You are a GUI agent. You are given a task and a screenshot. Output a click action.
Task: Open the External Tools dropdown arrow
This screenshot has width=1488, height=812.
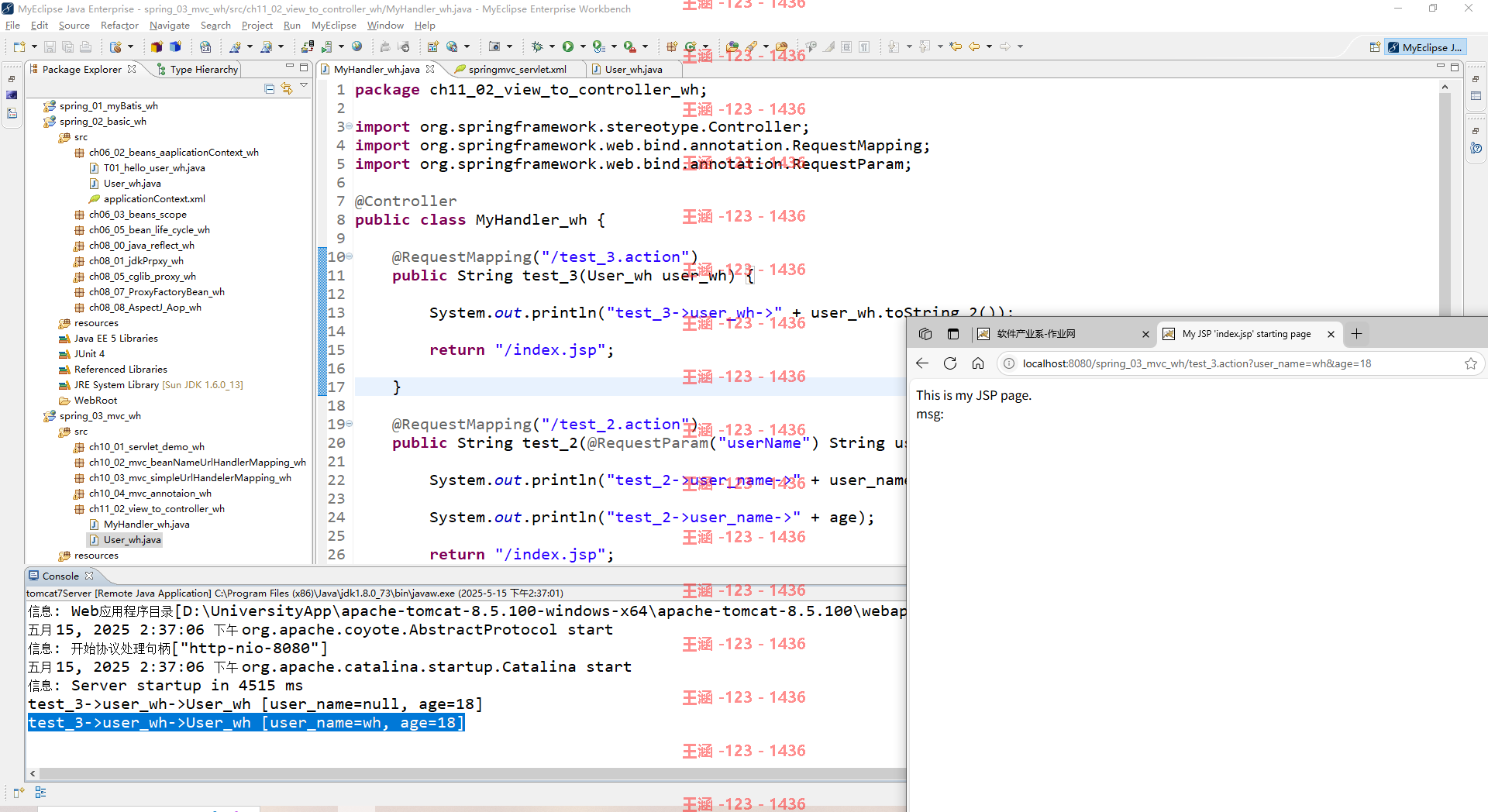(645, 46)
